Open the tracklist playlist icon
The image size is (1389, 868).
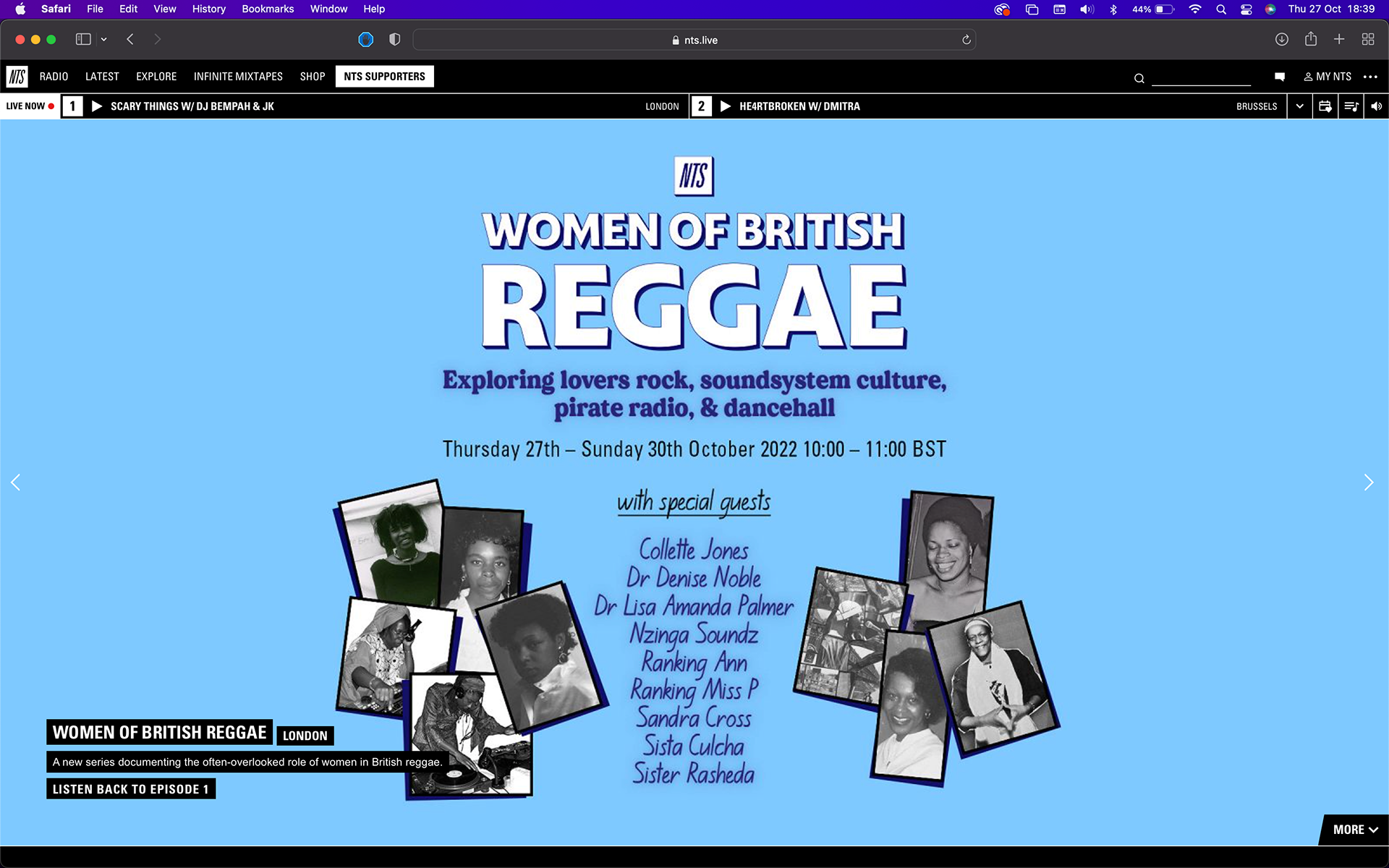tap(1351, 106)
